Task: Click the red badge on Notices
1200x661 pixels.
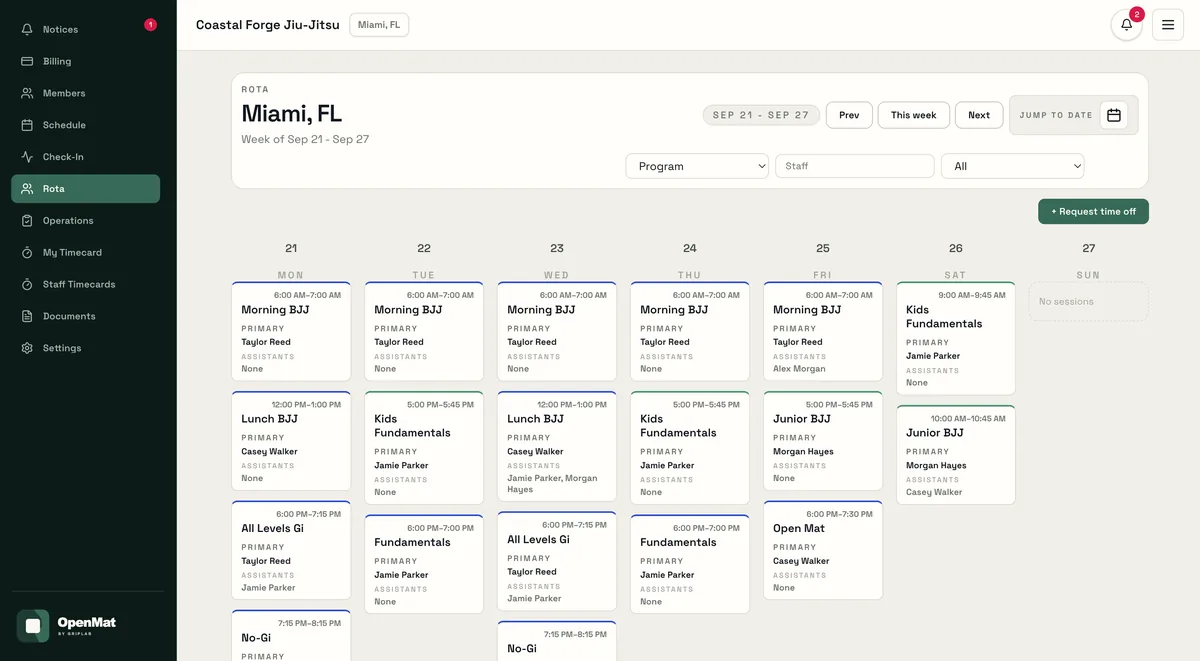Action: coord(150,25)
